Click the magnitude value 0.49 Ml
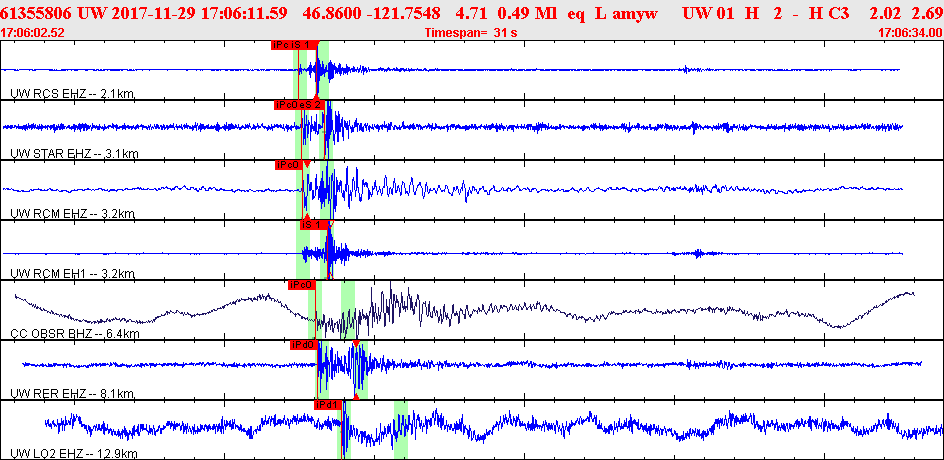944x460 pixels. coord(529,12)
